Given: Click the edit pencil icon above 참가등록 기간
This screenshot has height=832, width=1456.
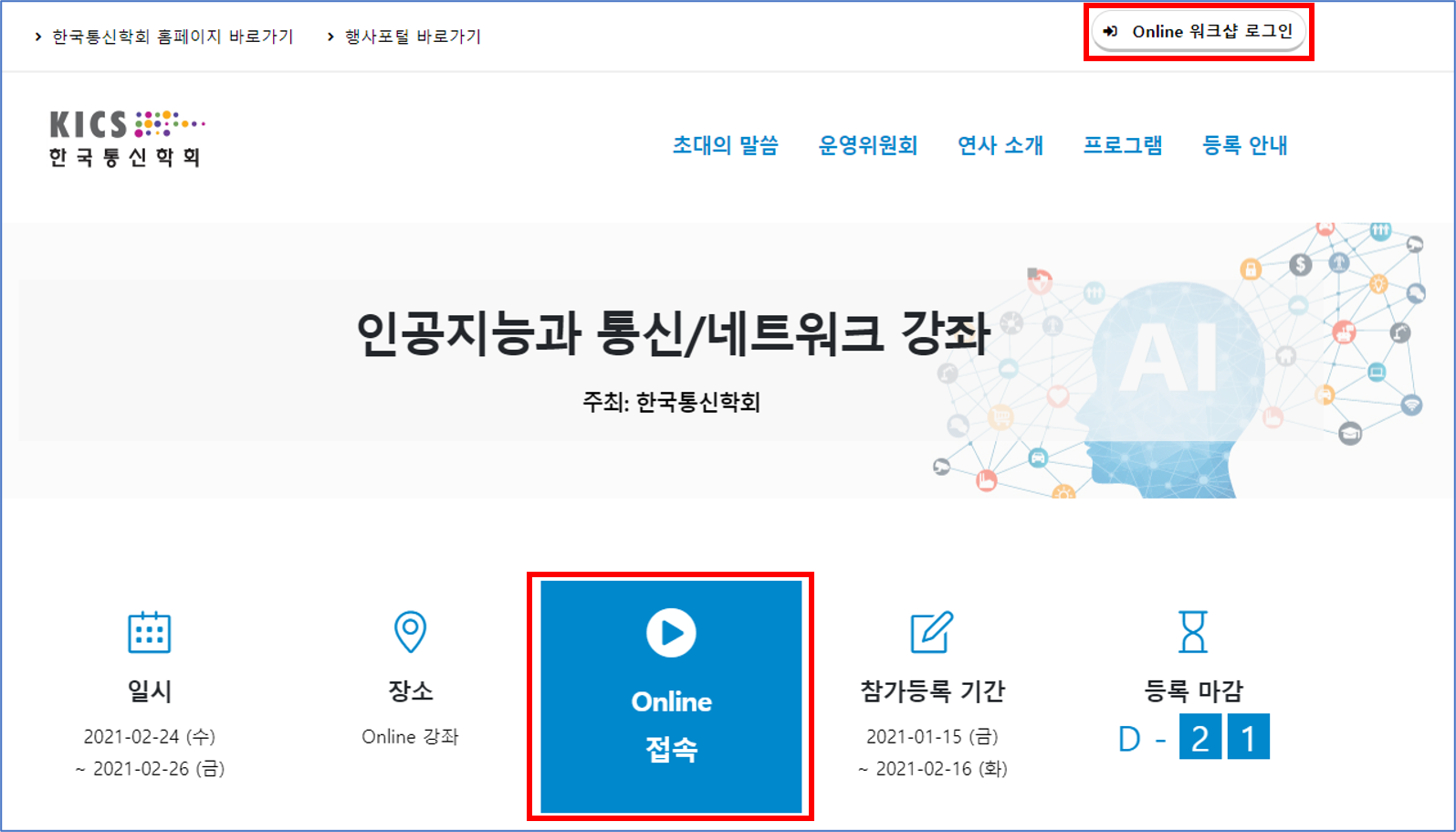Looking at the screenshot, I should (931, 632).
